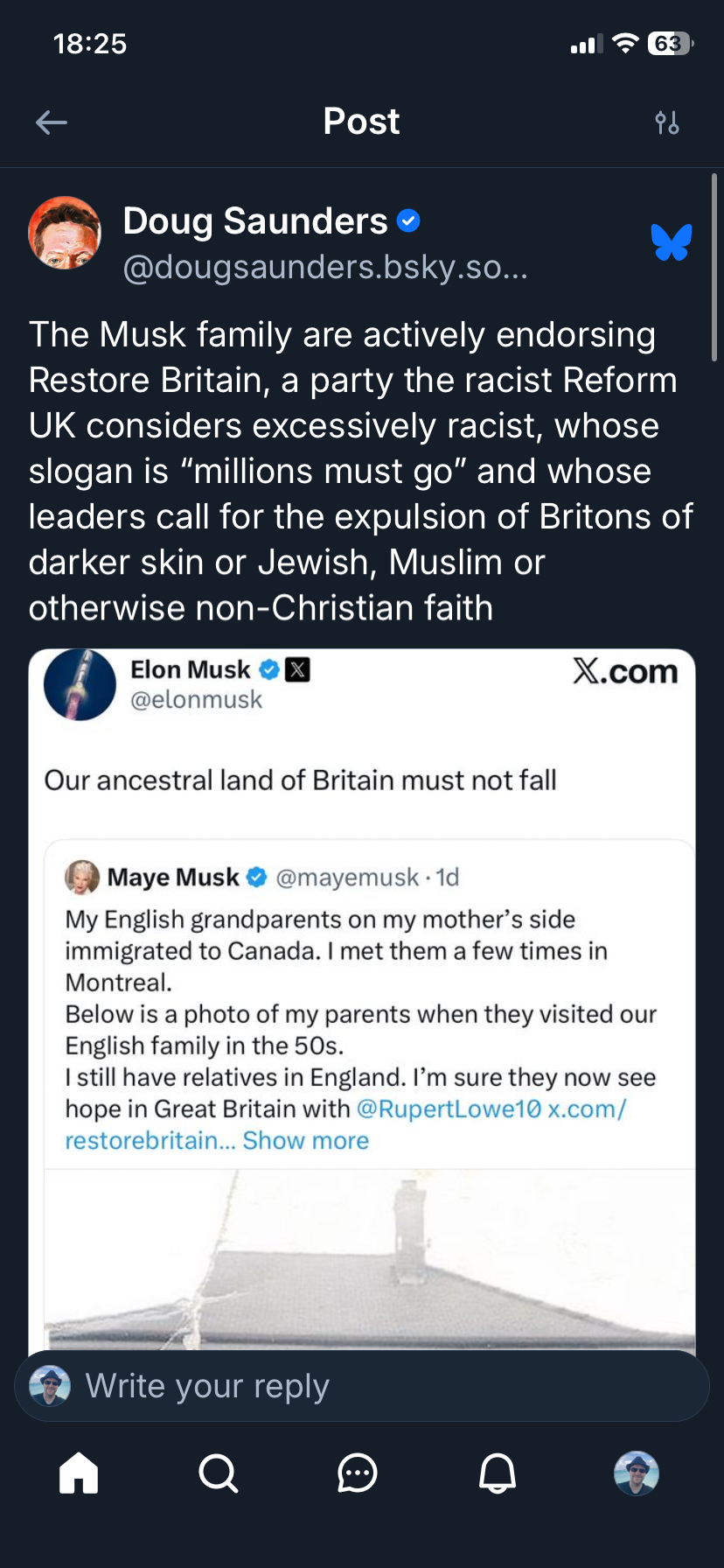Tap Show more in quoted tweet

click(x=306, y=1140)
